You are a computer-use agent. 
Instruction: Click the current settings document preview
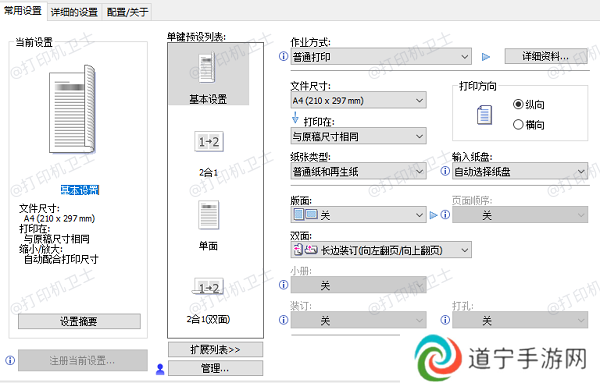72,109
